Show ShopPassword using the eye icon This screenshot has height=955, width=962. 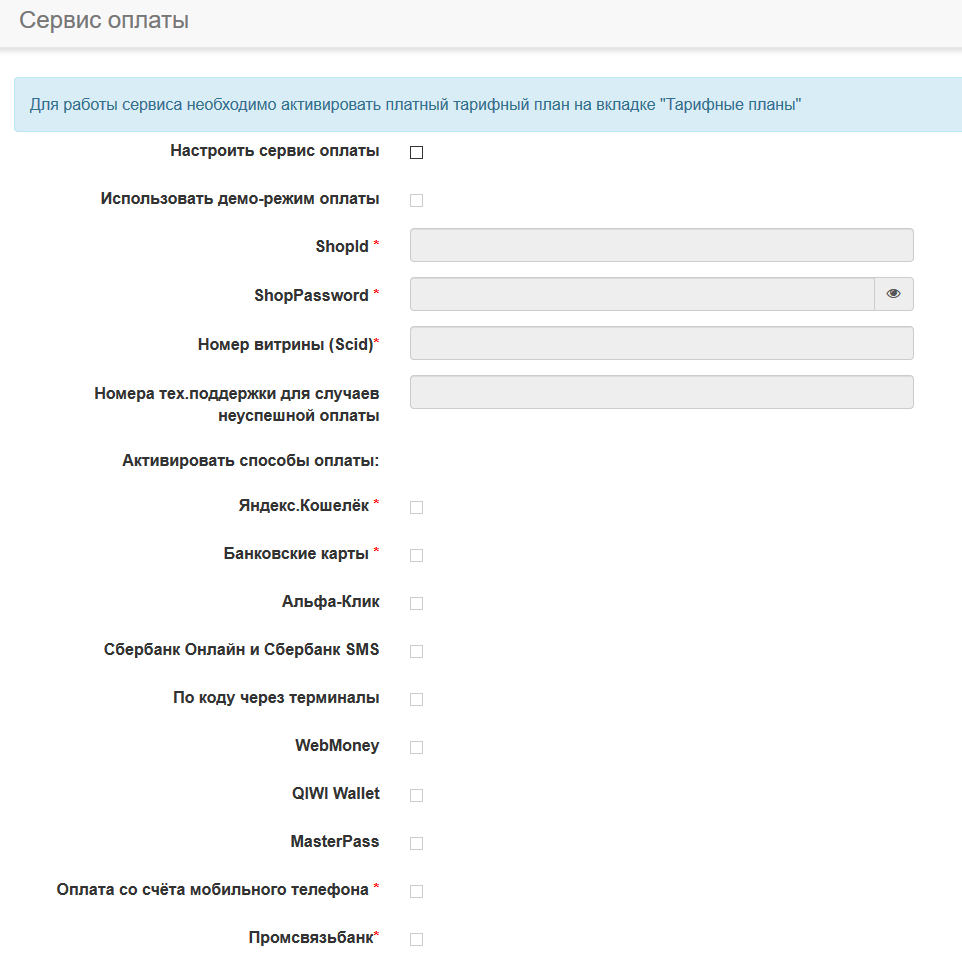(x=893, y=294)
